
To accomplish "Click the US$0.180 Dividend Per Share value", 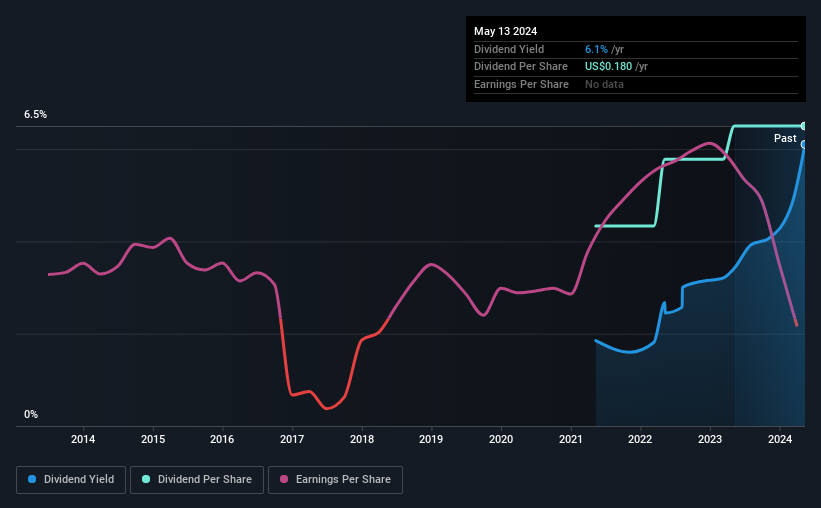I will coord(608,67).
